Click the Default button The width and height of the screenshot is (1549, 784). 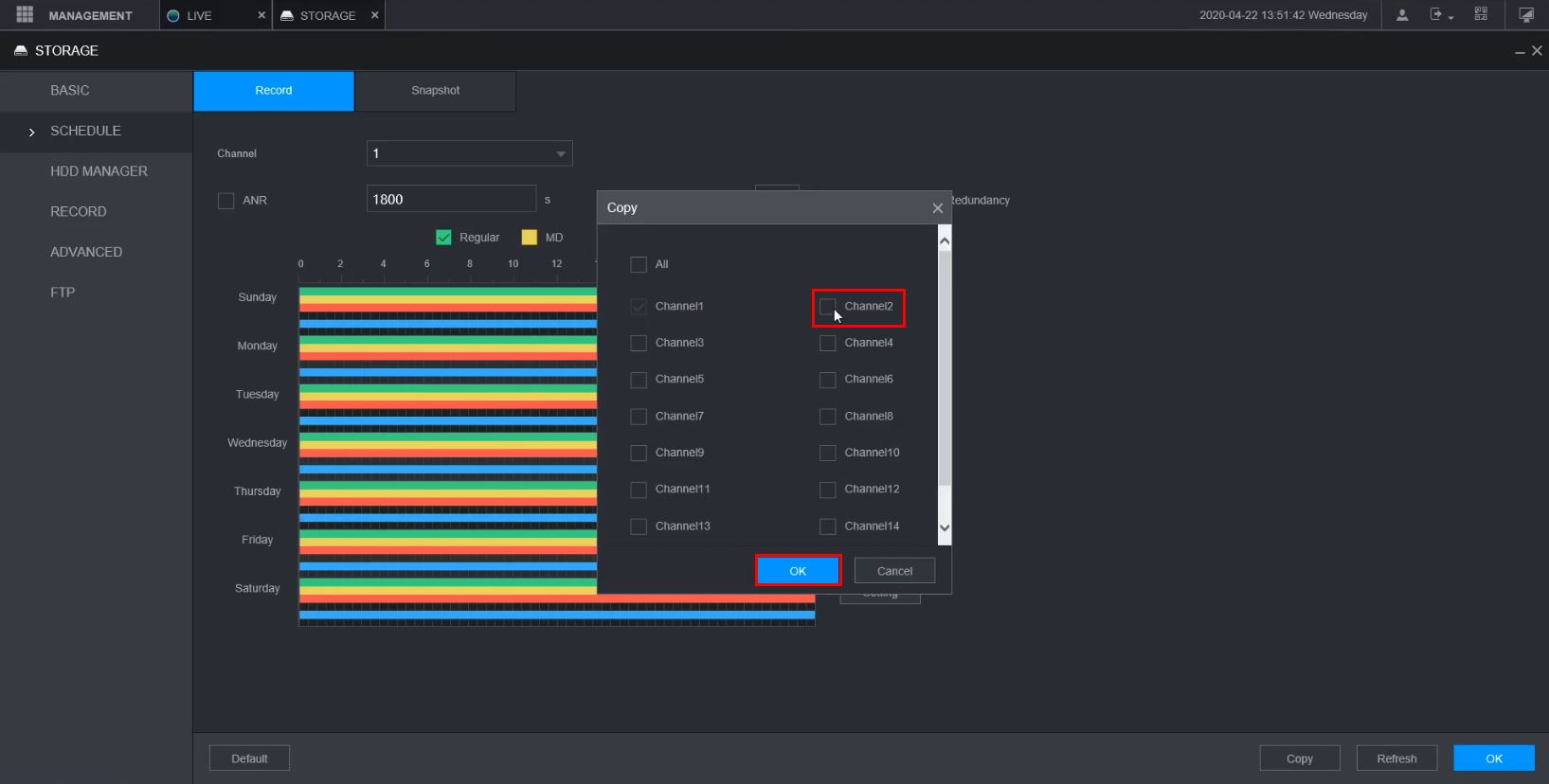click(249, 758)
